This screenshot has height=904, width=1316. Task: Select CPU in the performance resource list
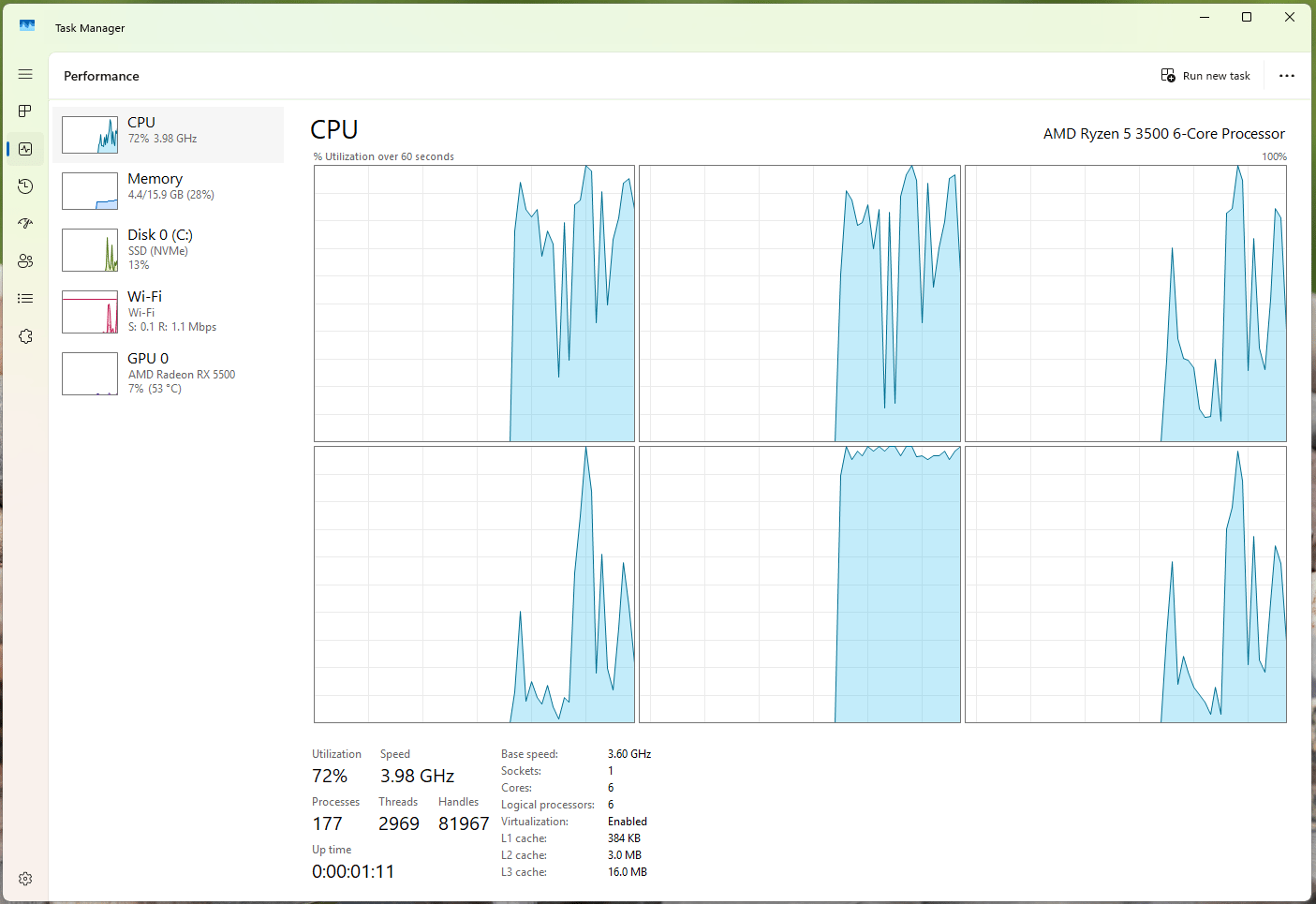[x=169, y=135]
